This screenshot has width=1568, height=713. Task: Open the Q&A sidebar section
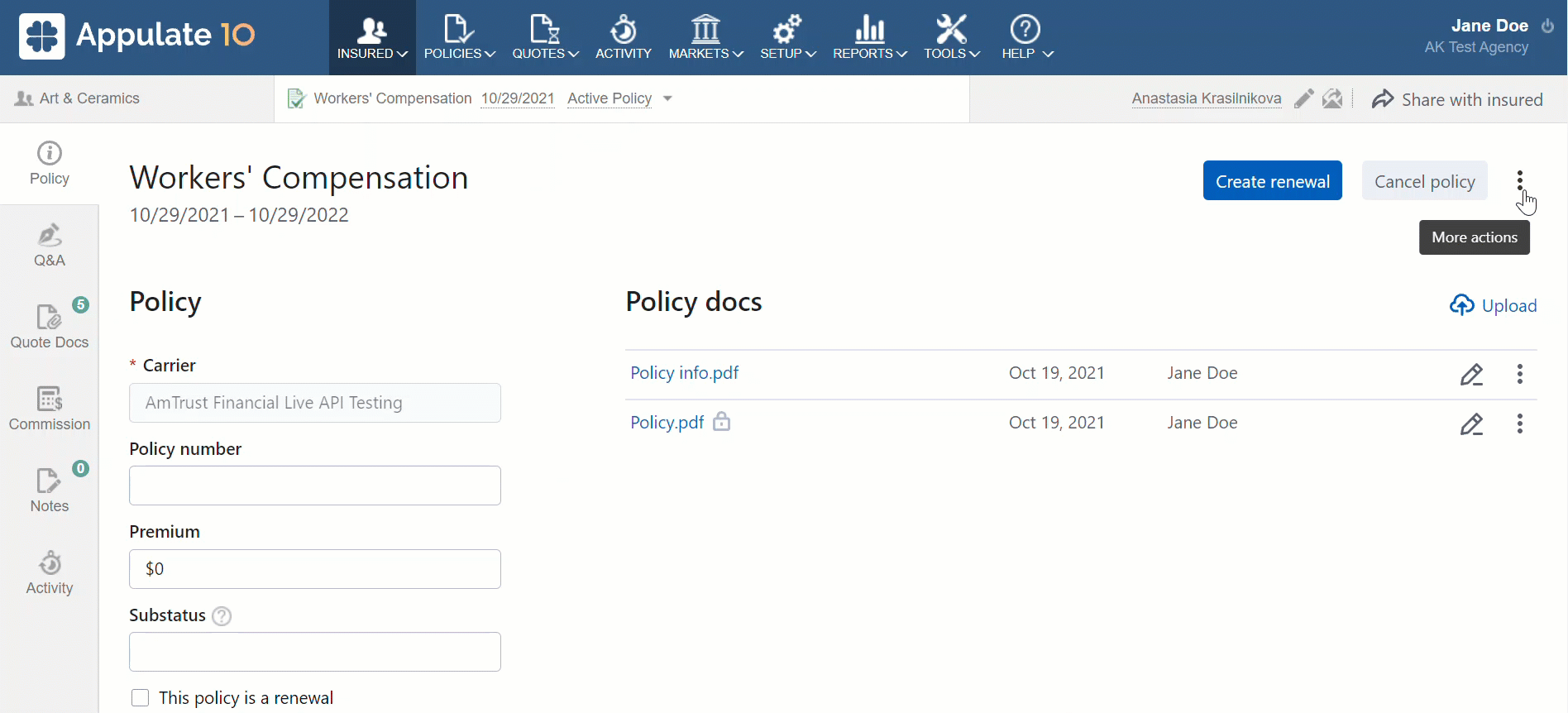[50, 246]
